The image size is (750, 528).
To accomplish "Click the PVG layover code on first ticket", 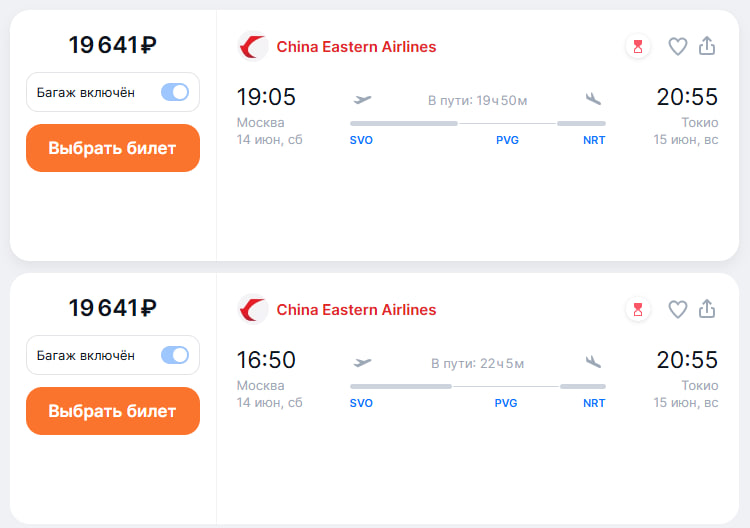I will 507,140.
